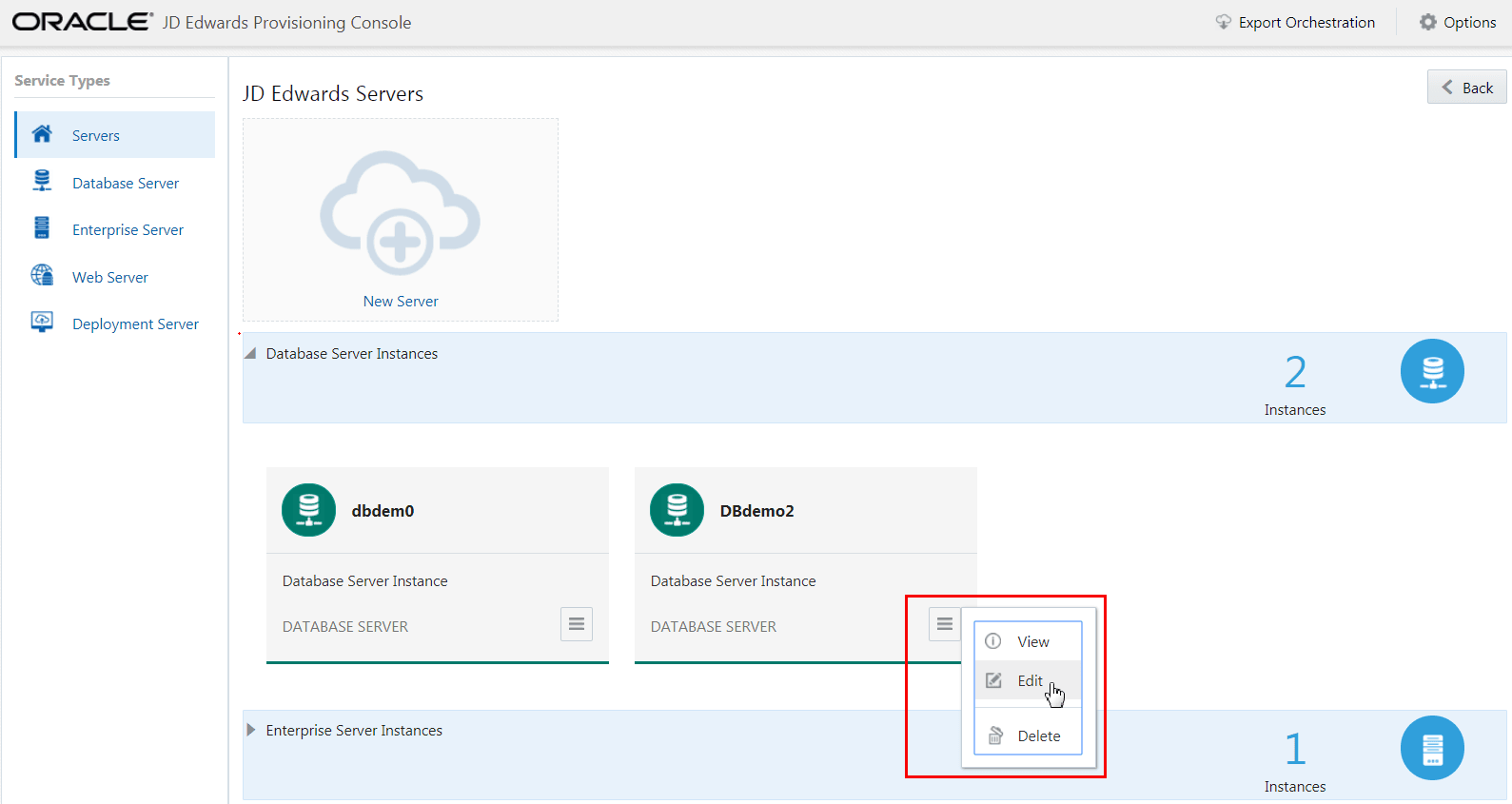Click DATABASE SERVER text on dbdem0 card
This screenshot has width=1512, height=804.
coord(345,626)
